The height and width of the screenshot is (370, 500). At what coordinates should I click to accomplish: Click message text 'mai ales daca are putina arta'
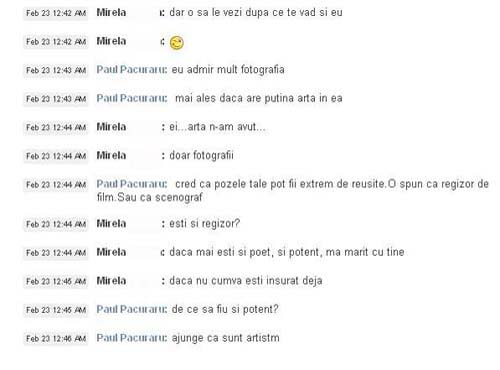tap(259, 98)
